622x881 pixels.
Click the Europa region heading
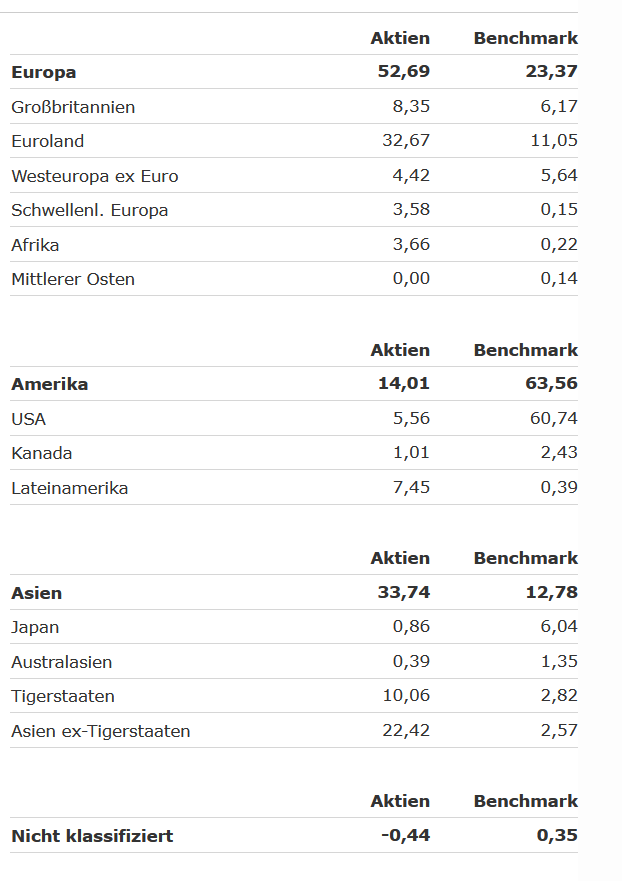click(x=44, y=72)
